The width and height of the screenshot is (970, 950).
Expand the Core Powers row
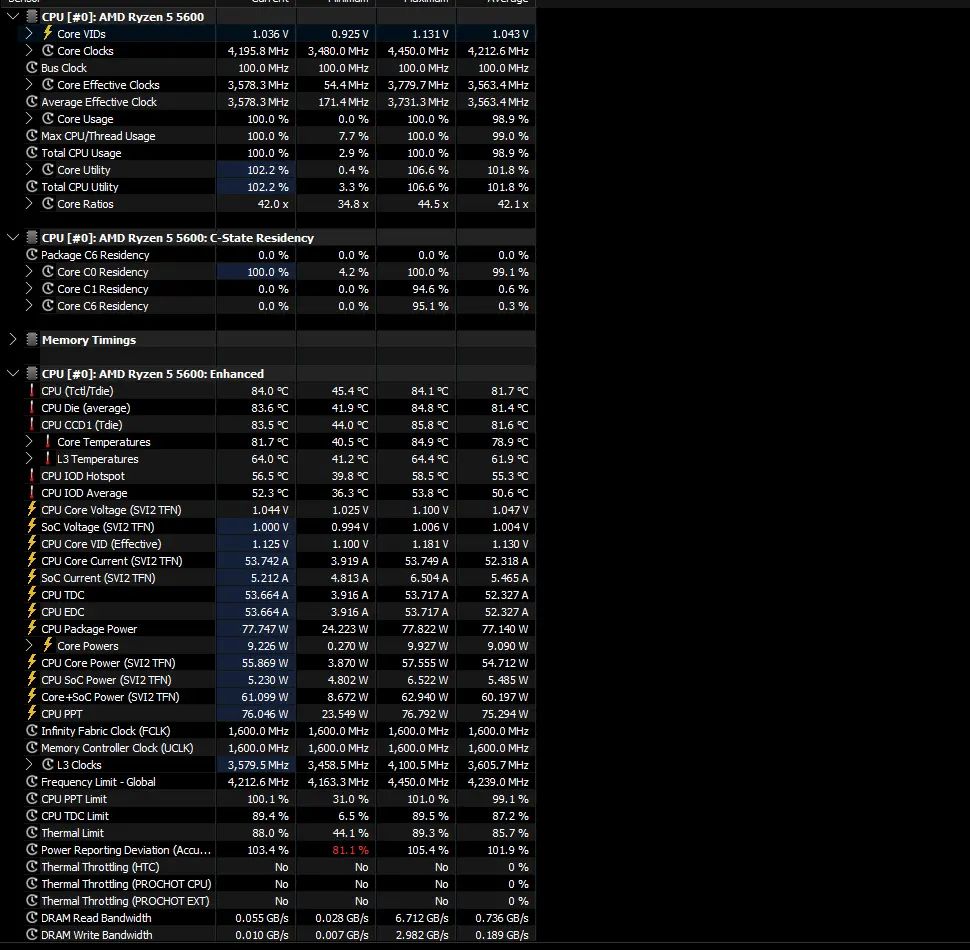28,646
